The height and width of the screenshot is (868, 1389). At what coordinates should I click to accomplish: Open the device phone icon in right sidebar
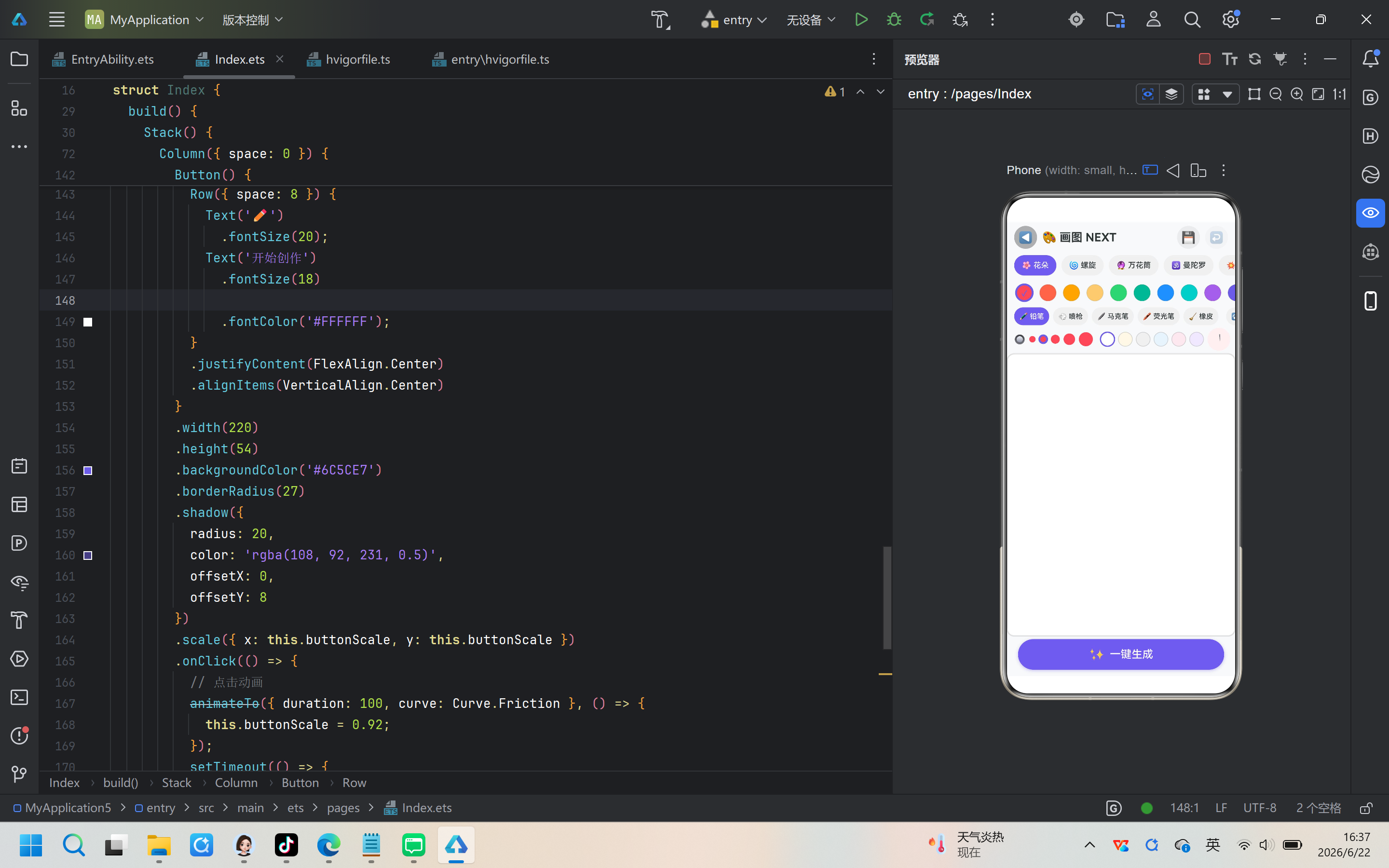1371,301
